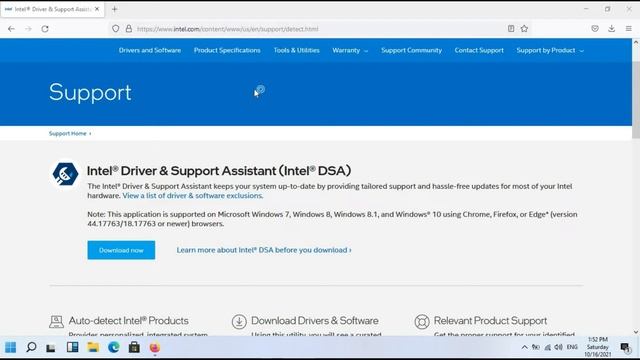
Task: Click the ENG language indicator
Action: click(x=572, y=347)
